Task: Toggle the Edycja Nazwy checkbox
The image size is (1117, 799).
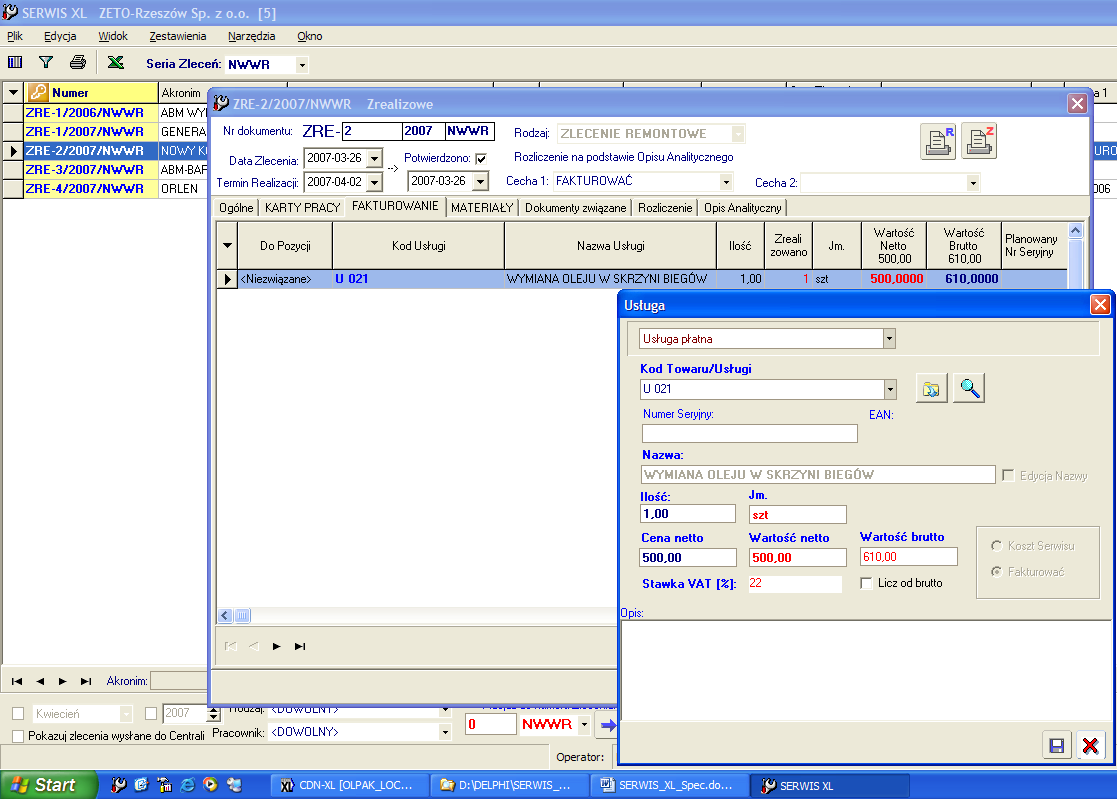Action: pos(1008,475)
